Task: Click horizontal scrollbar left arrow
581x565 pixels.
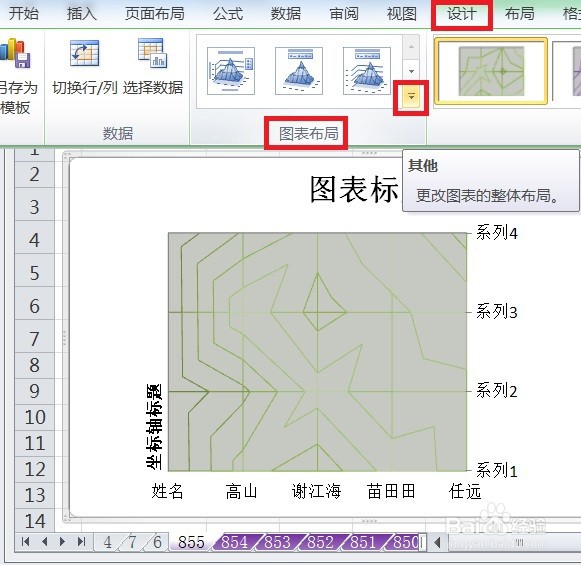Action: (438, 543)
